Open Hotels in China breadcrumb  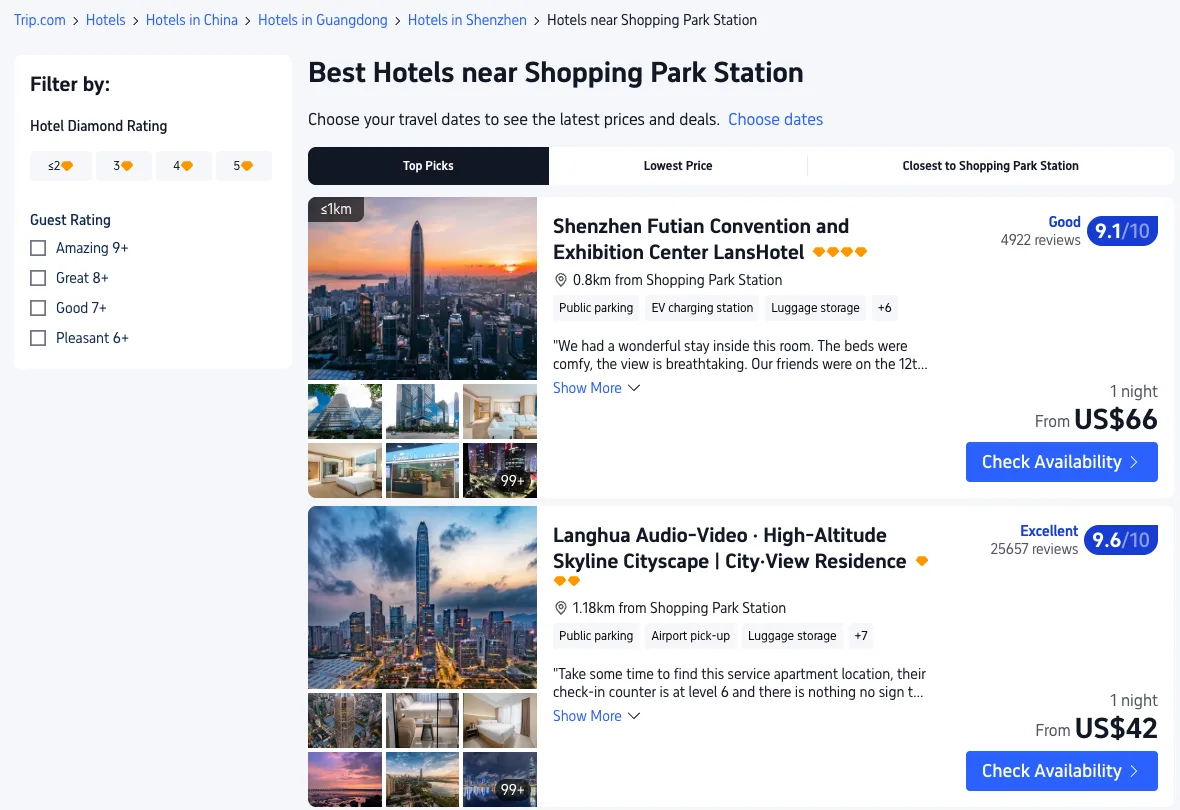click(x=192, y=20)
